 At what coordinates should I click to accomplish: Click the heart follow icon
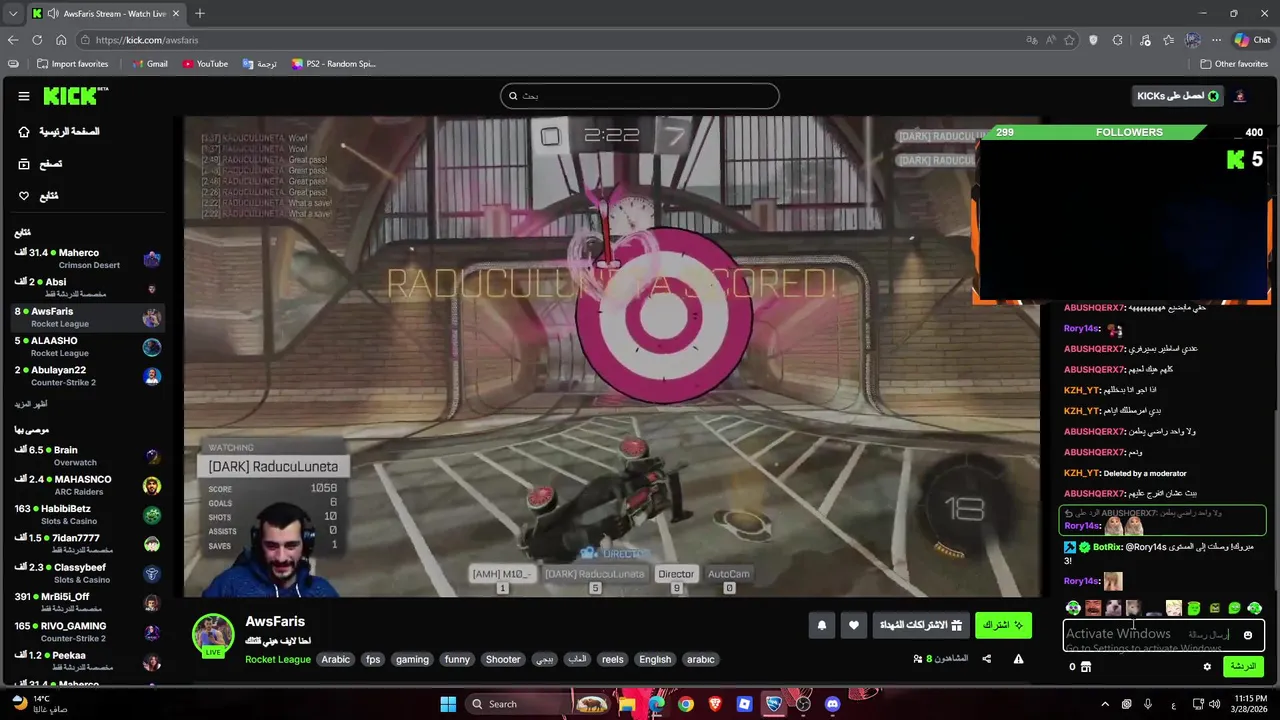click(853, 626)
